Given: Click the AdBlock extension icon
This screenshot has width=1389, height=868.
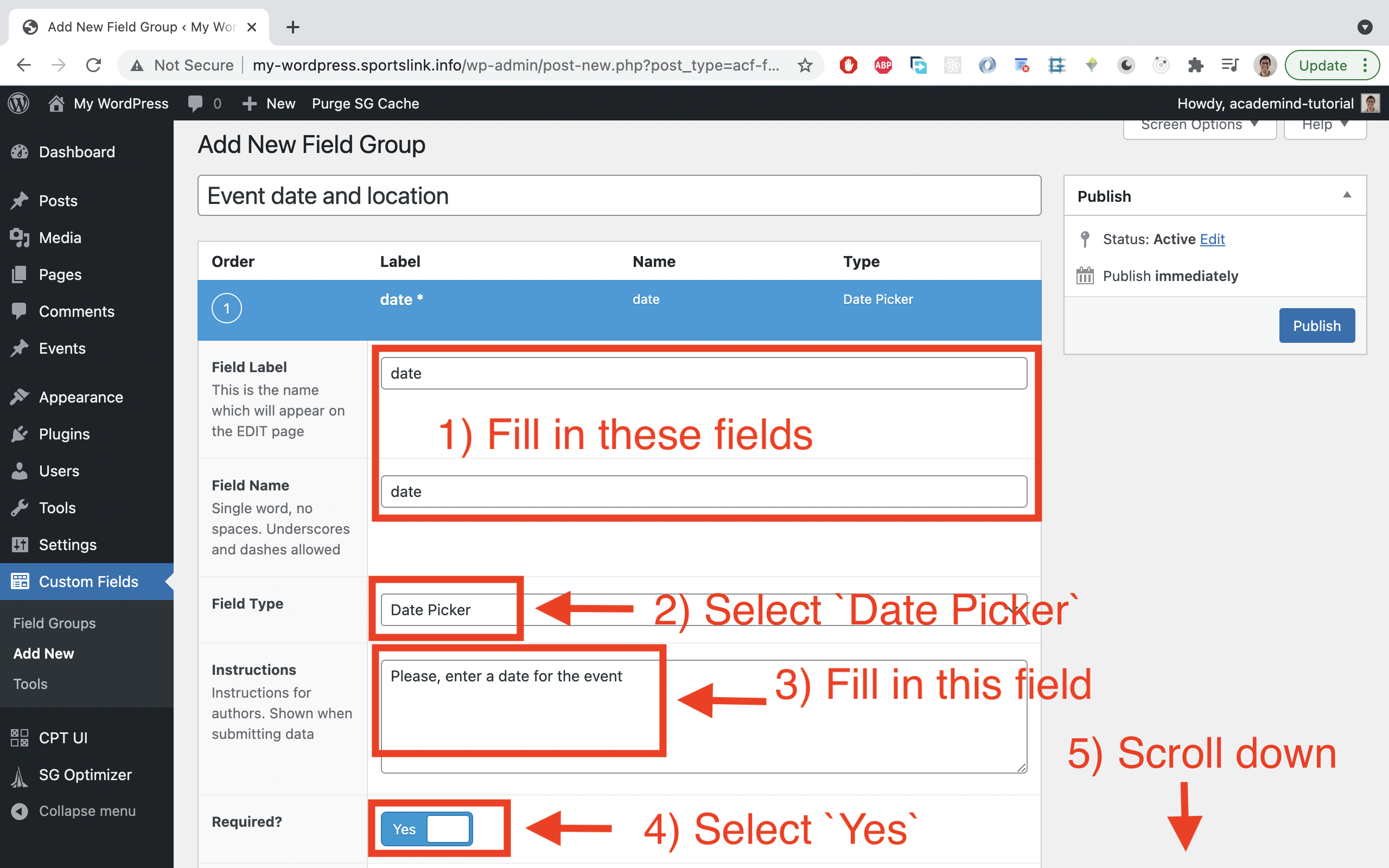Looking at the screenshot, I should (x=849, y=65).
